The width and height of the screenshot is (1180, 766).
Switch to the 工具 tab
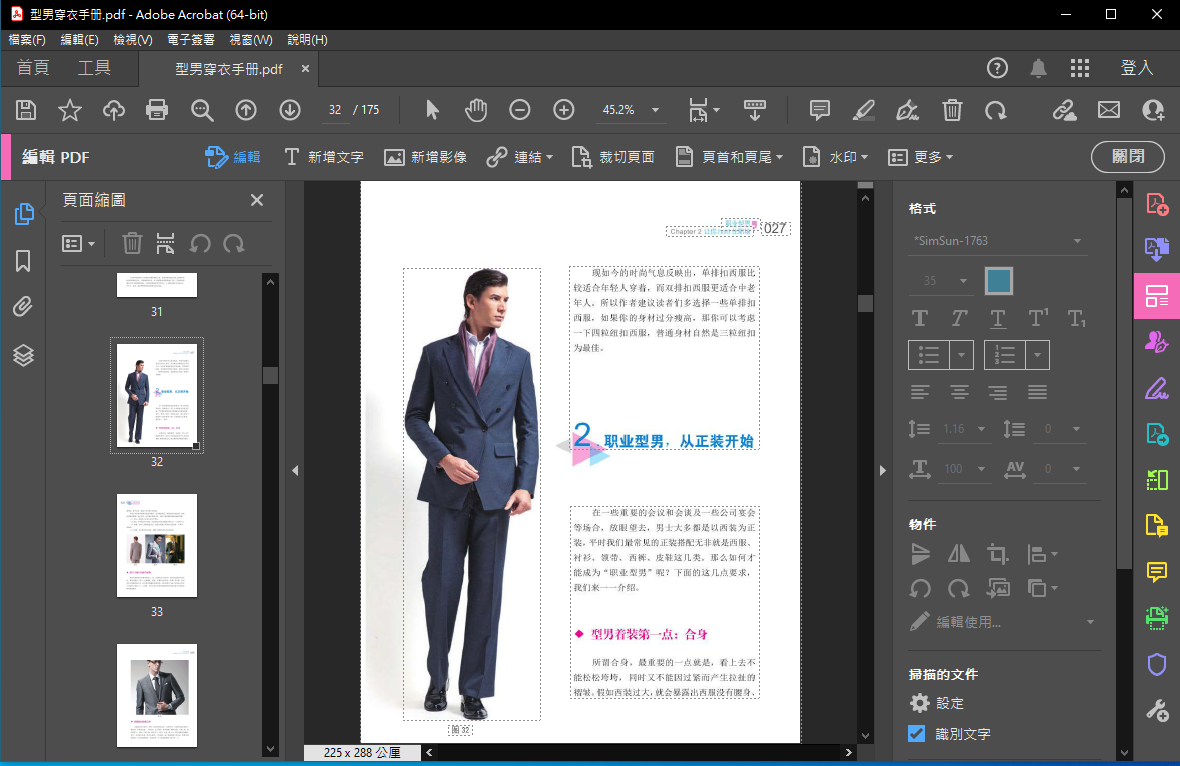95,68
